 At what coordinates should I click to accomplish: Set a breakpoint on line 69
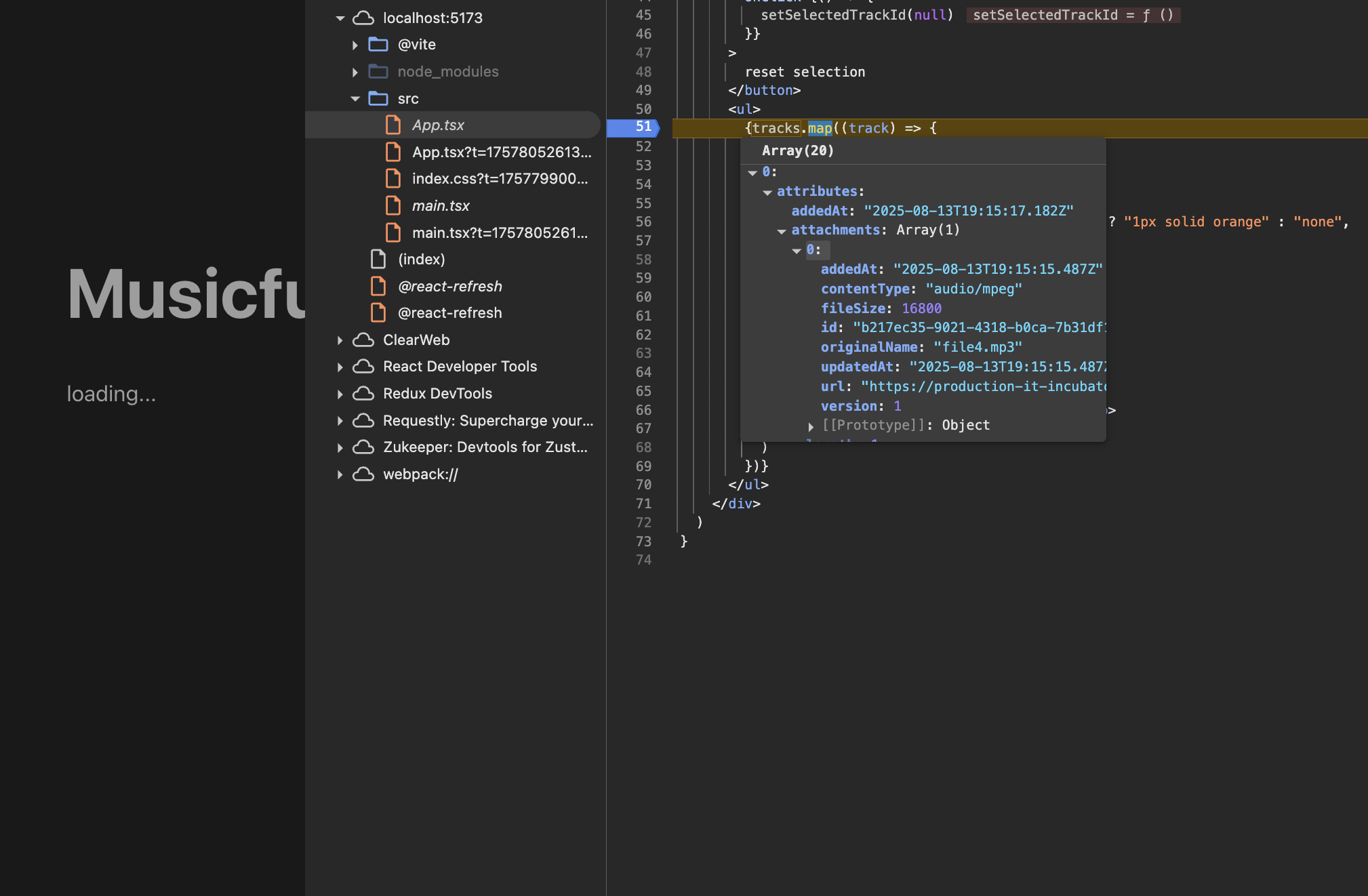coord(643,466)
